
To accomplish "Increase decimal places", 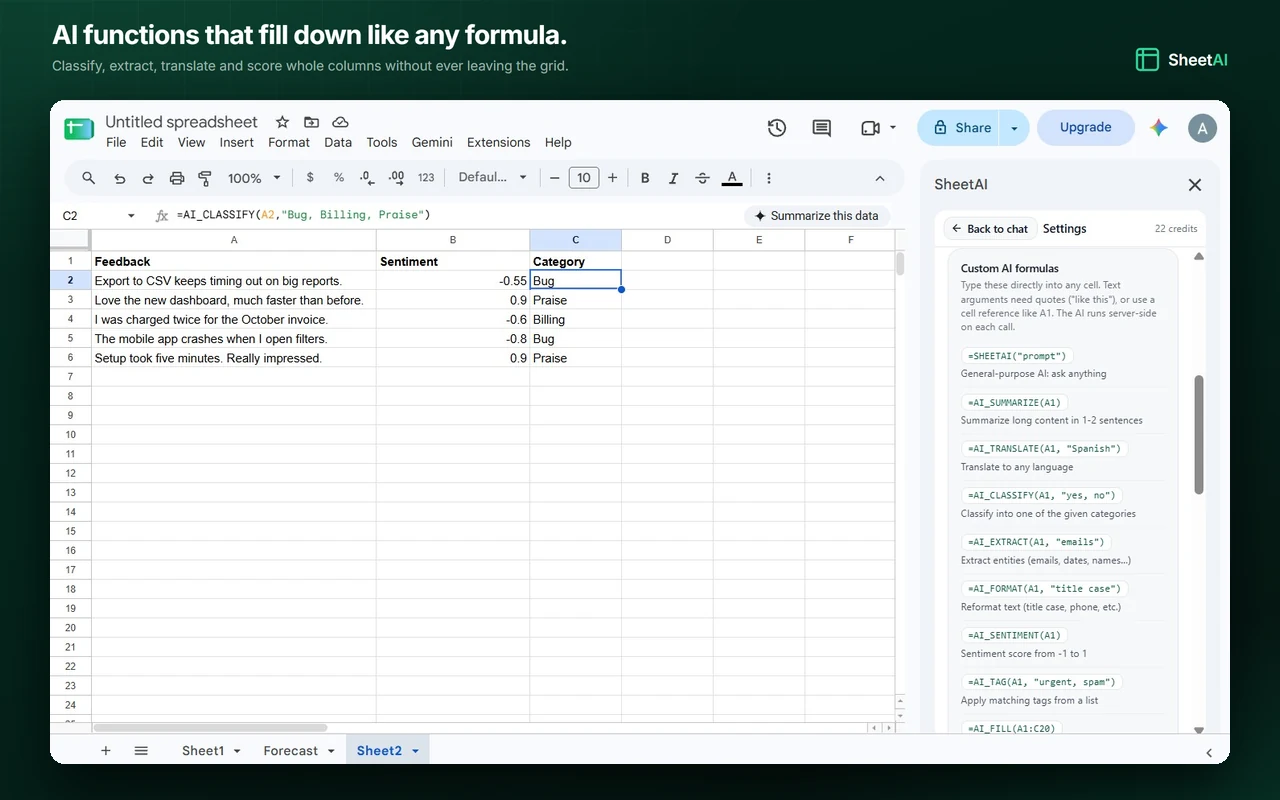I will click(x=396, y=178).
